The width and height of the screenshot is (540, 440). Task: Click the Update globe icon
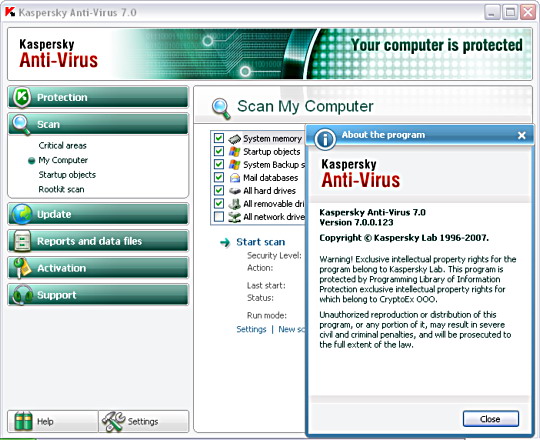coord(22,214)
